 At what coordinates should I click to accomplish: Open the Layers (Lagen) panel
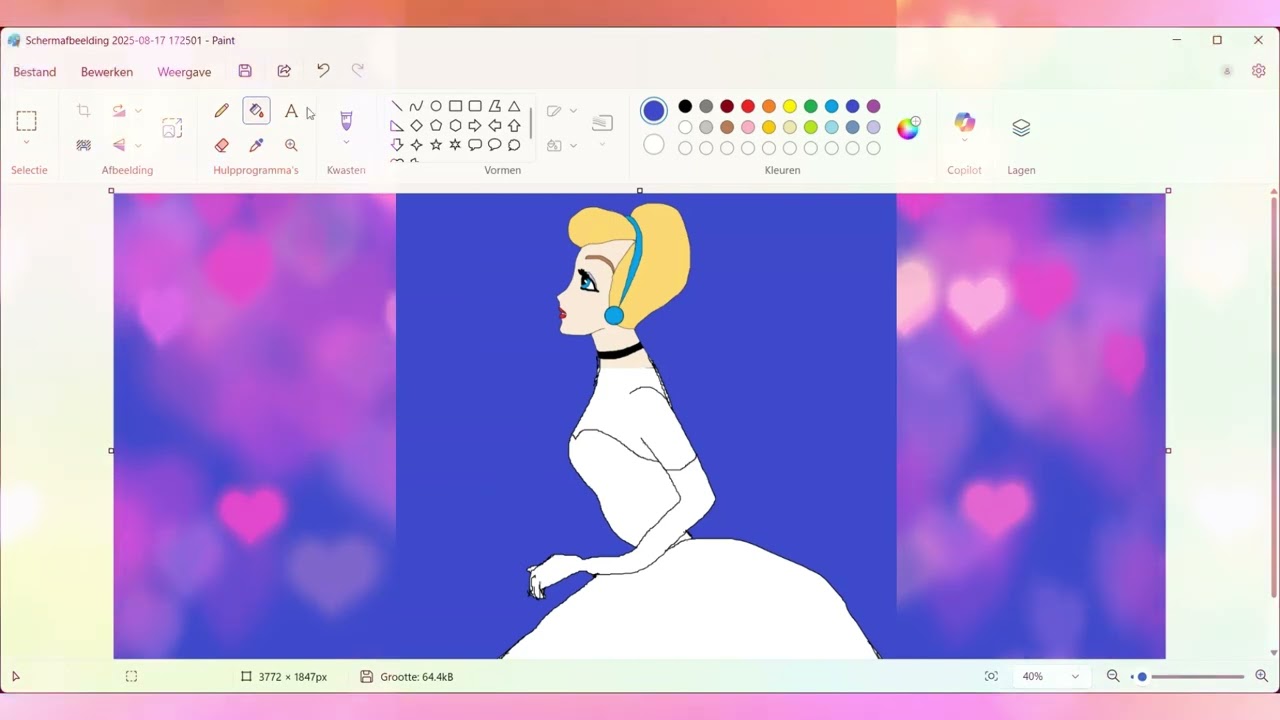[x=1021, y=128]
